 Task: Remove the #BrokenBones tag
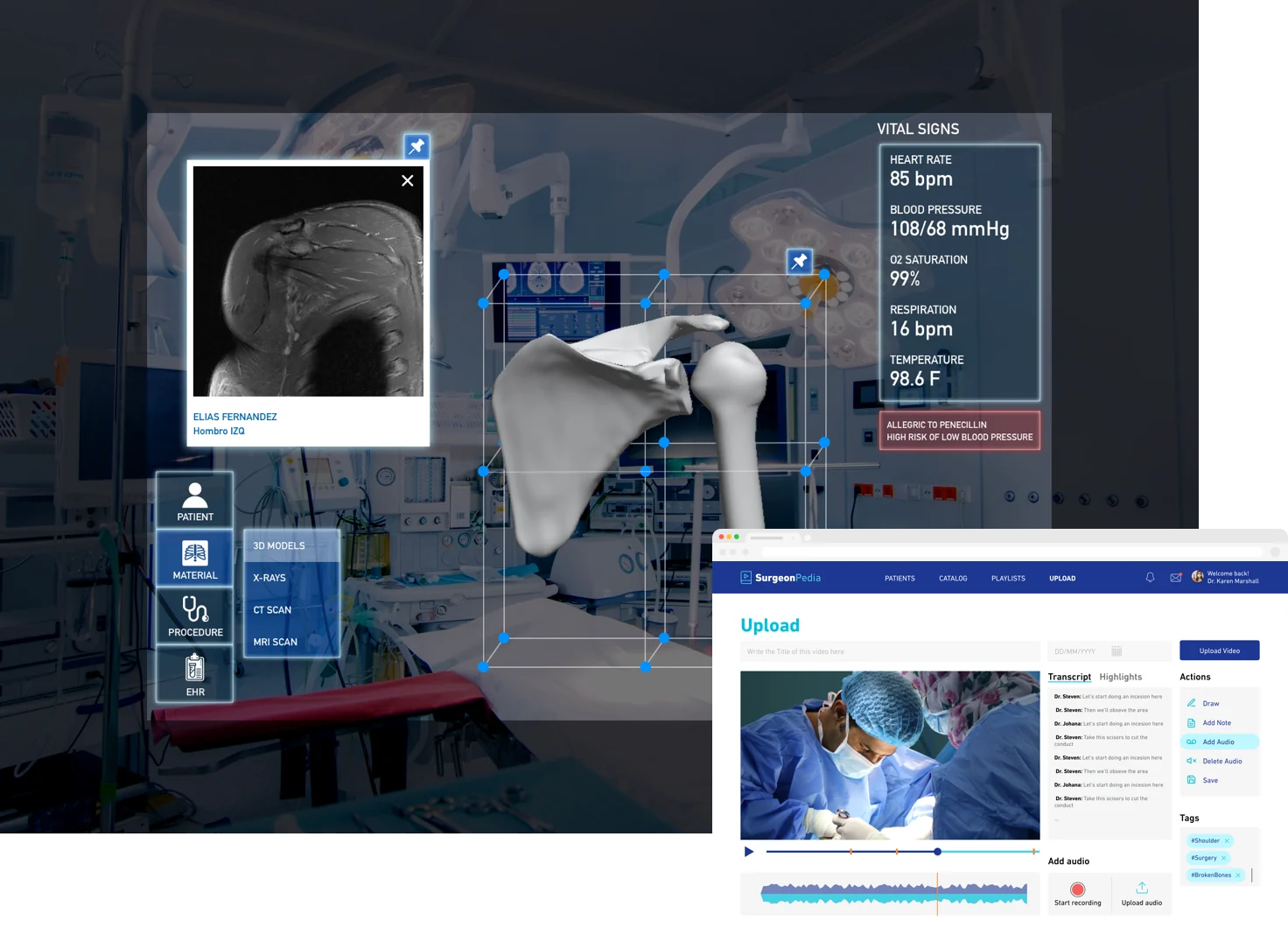click(x=1238, y=875)
